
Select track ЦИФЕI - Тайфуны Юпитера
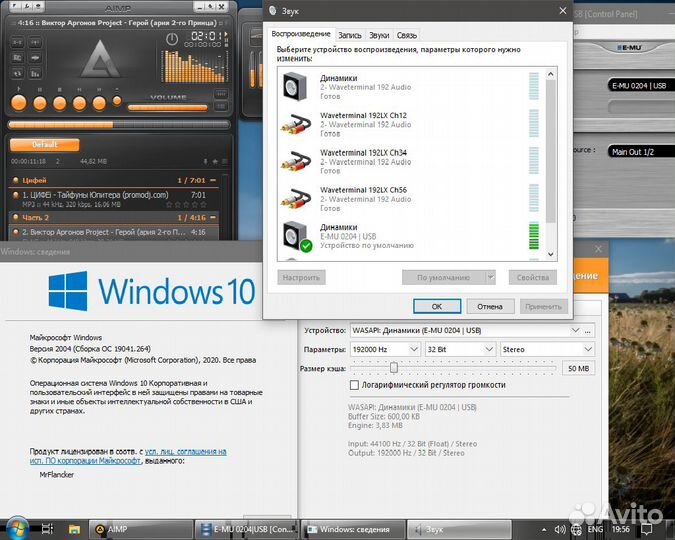(x=114, y=199)
